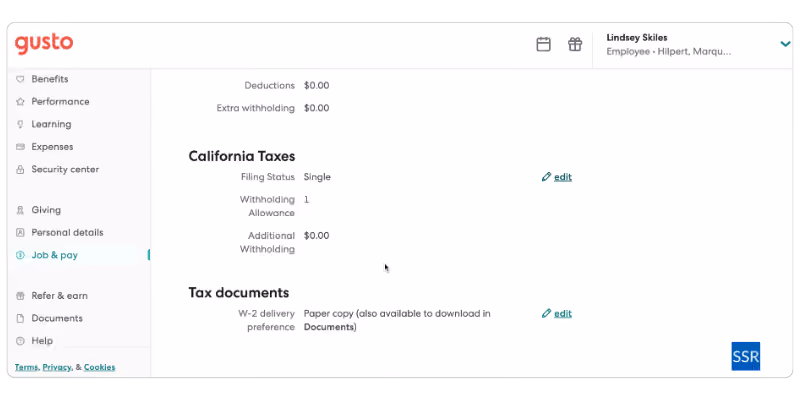The height and width of the screenshot is (400, 800).
Task: Edit the W-2 delivery preference
Action: pyautogui.click(x=563, y=313)
